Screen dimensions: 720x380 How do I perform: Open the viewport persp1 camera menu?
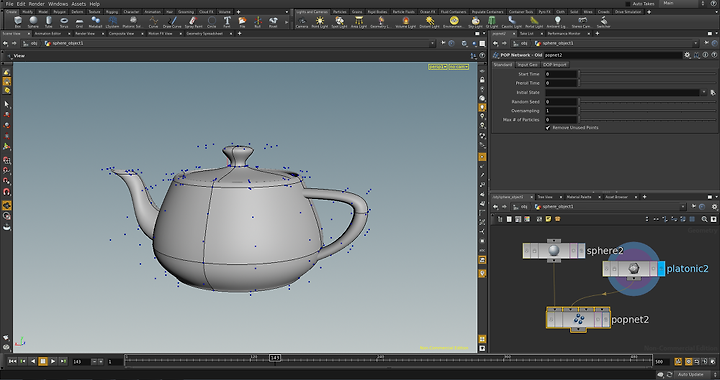(438, 67)
